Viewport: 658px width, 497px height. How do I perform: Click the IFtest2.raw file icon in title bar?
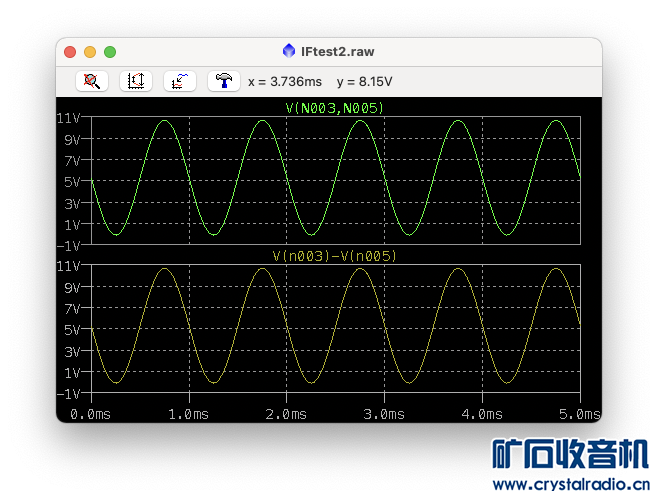pos(289,51)
